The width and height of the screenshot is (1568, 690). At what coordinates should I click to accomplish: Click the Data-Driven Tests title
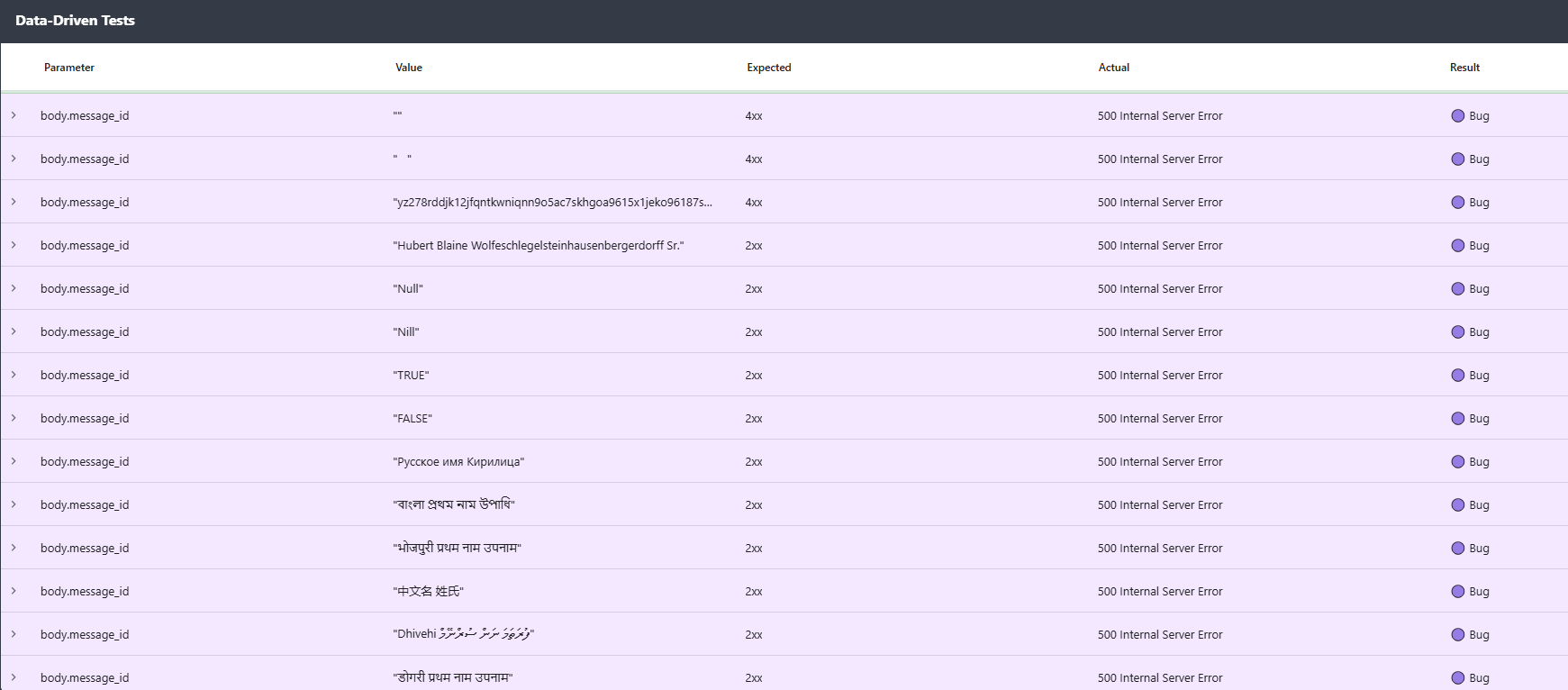[75, 21]
